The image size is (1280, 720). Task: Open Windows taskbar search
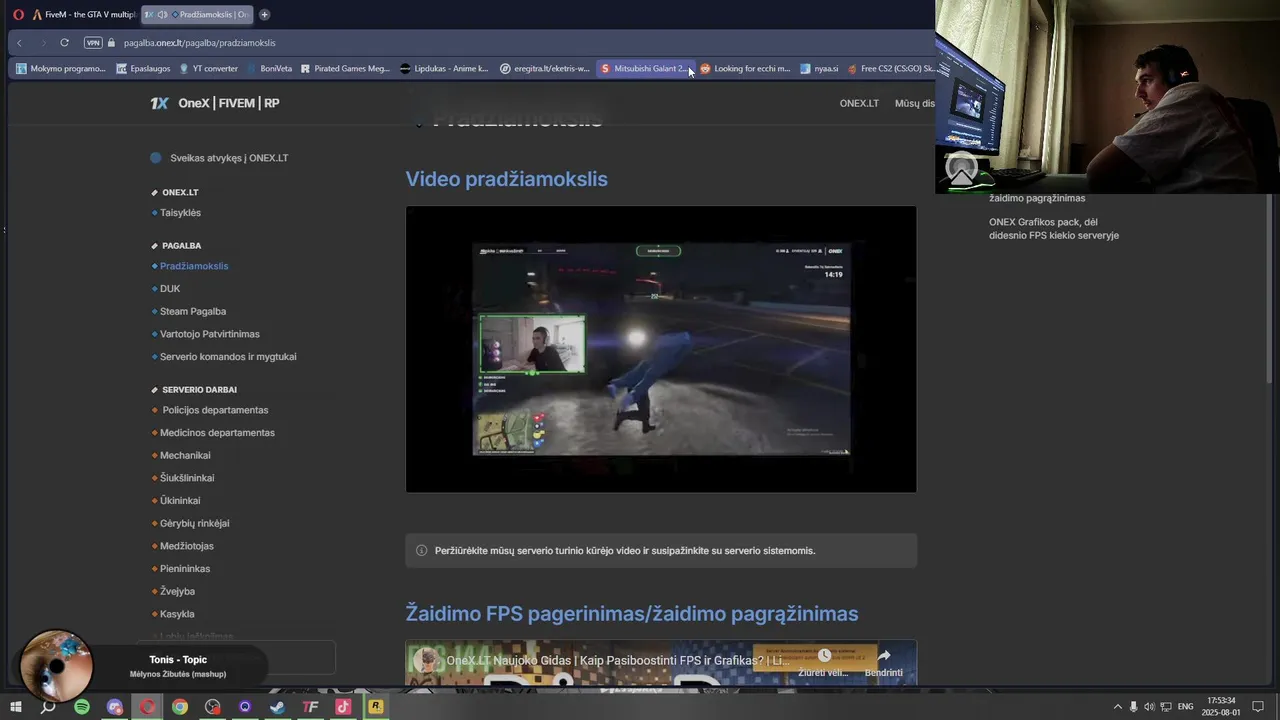48,707
